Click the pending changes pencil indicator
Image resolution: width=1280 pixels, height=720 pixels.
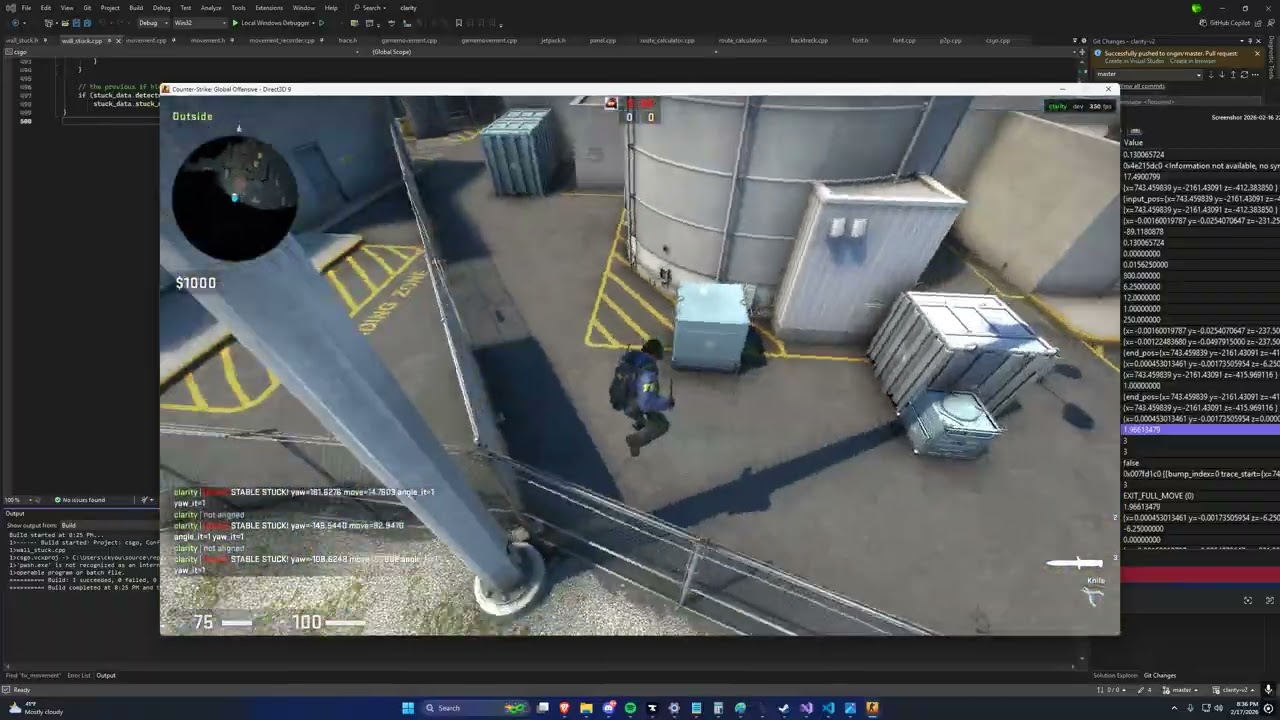pos(1146,690)
